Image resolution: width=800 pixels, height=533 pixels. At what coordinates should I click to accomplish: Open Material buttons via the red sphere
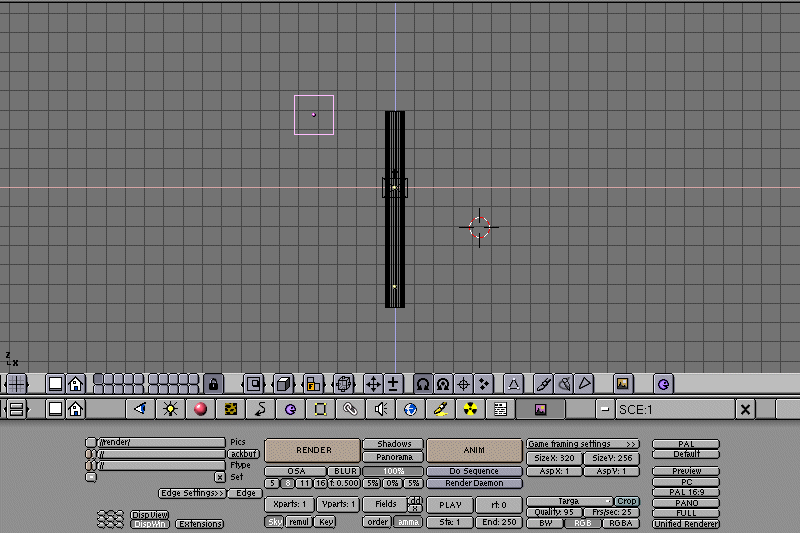(x=200, y=409)
